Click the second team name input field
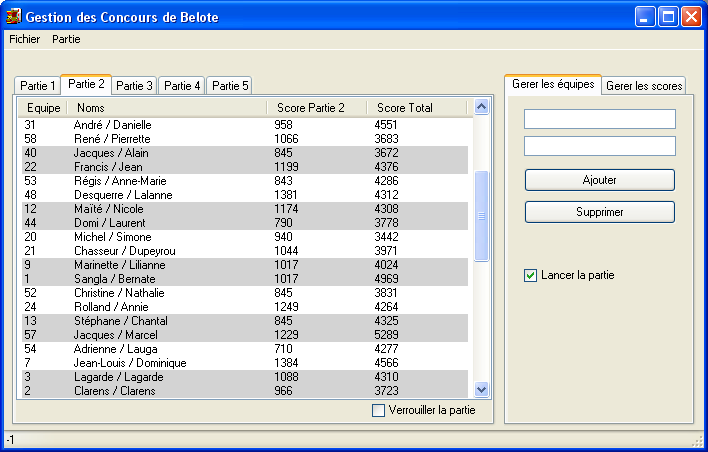This screenshot has height=452, width=708. click(x=600, y=146)
